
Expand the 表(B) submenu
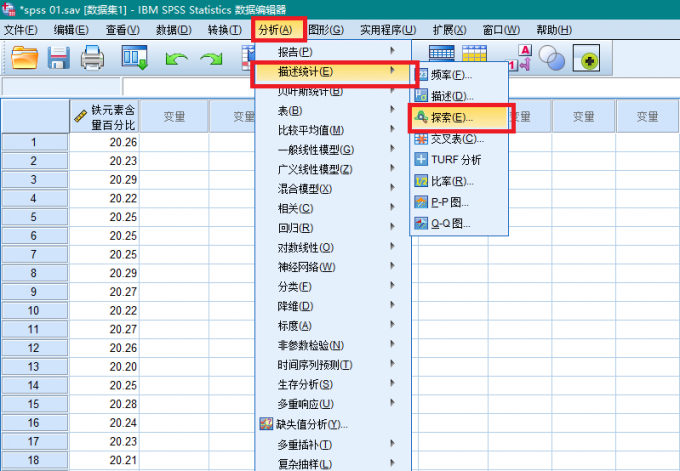point(333,111)
